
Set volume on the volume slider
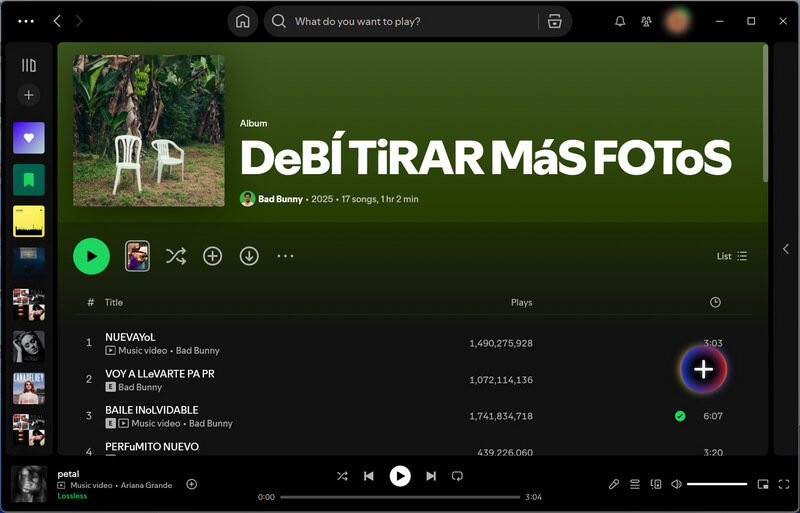717,484
